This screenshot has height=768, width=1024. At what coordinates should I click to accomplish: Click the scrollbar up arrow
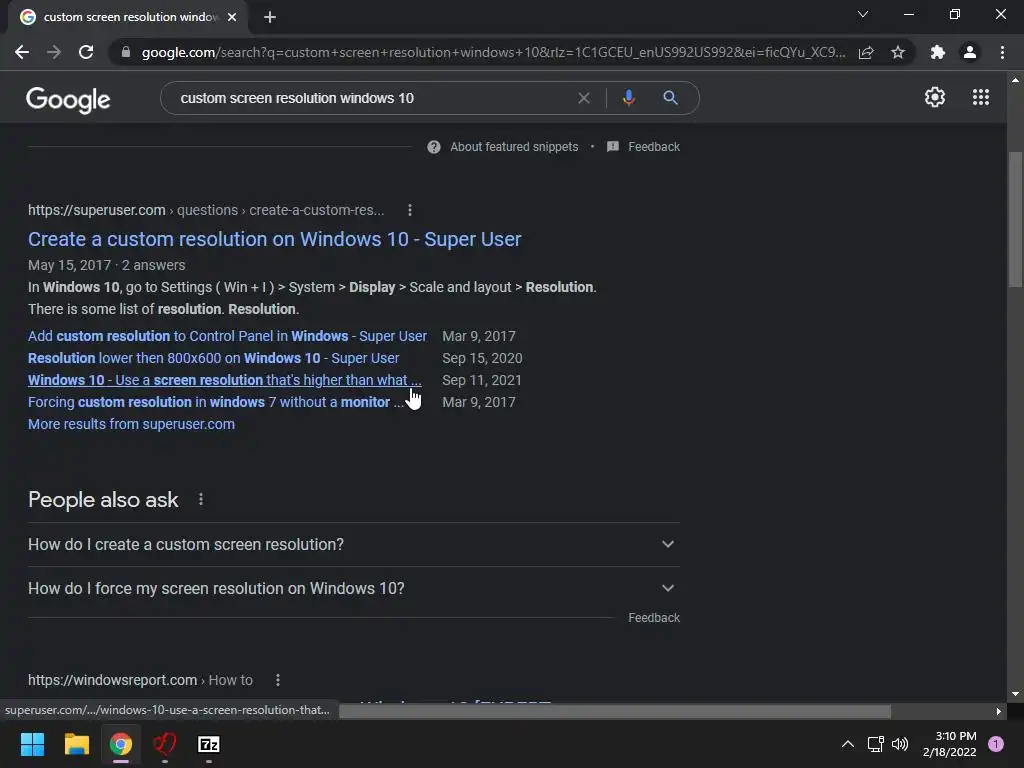point(1015,80)
